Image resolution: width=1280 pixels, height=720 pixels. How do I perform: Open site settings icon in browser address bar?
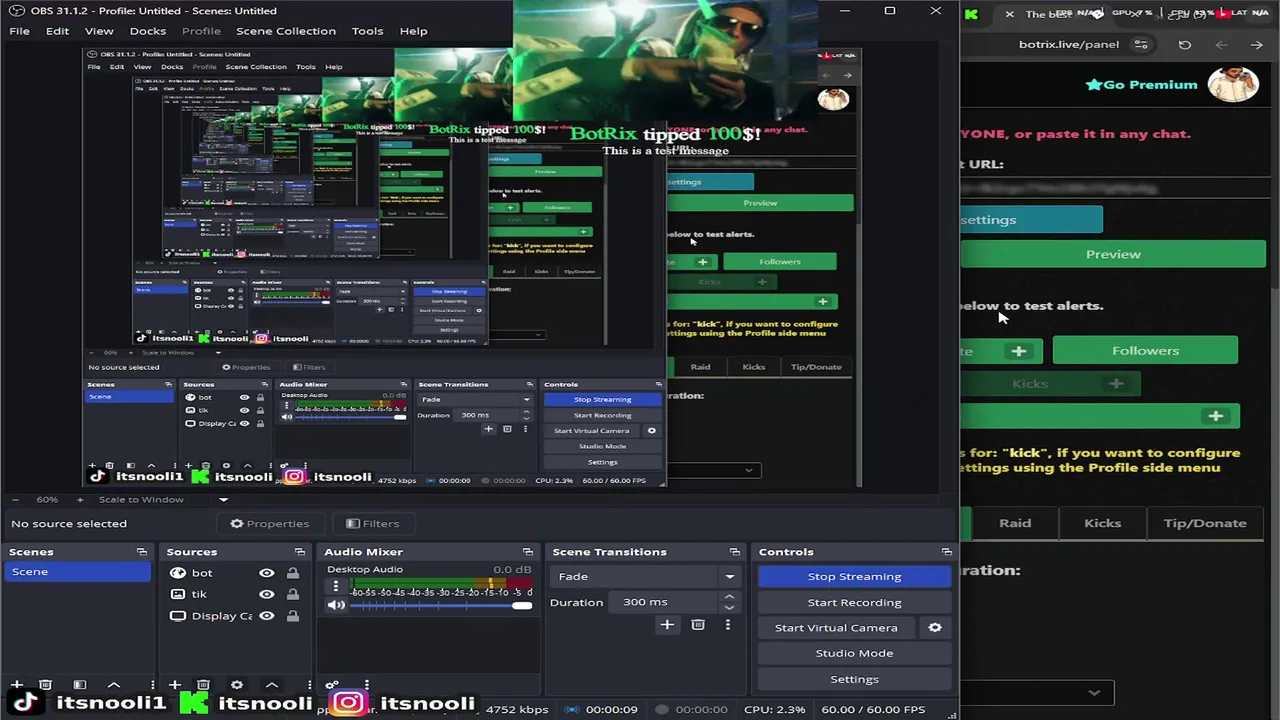[1141, 45]
